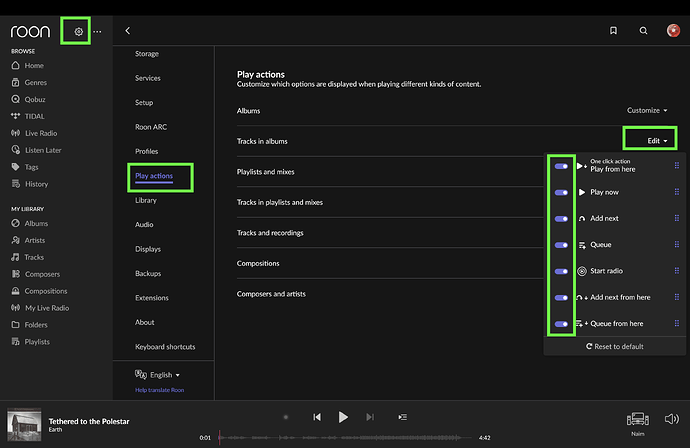Open Live Radio in the sidebar

40,132
